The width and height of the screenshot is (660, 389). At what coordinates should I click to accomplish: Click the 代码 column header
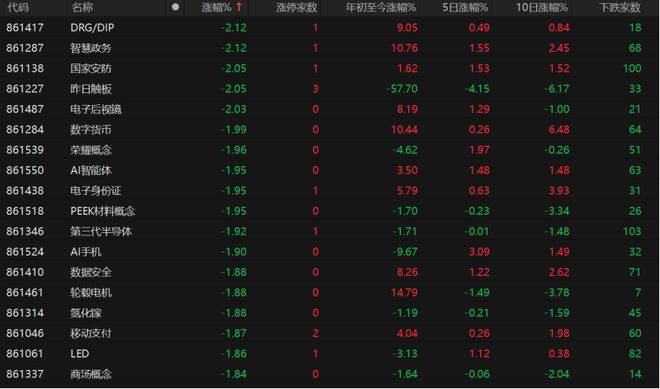coord(18,8)
